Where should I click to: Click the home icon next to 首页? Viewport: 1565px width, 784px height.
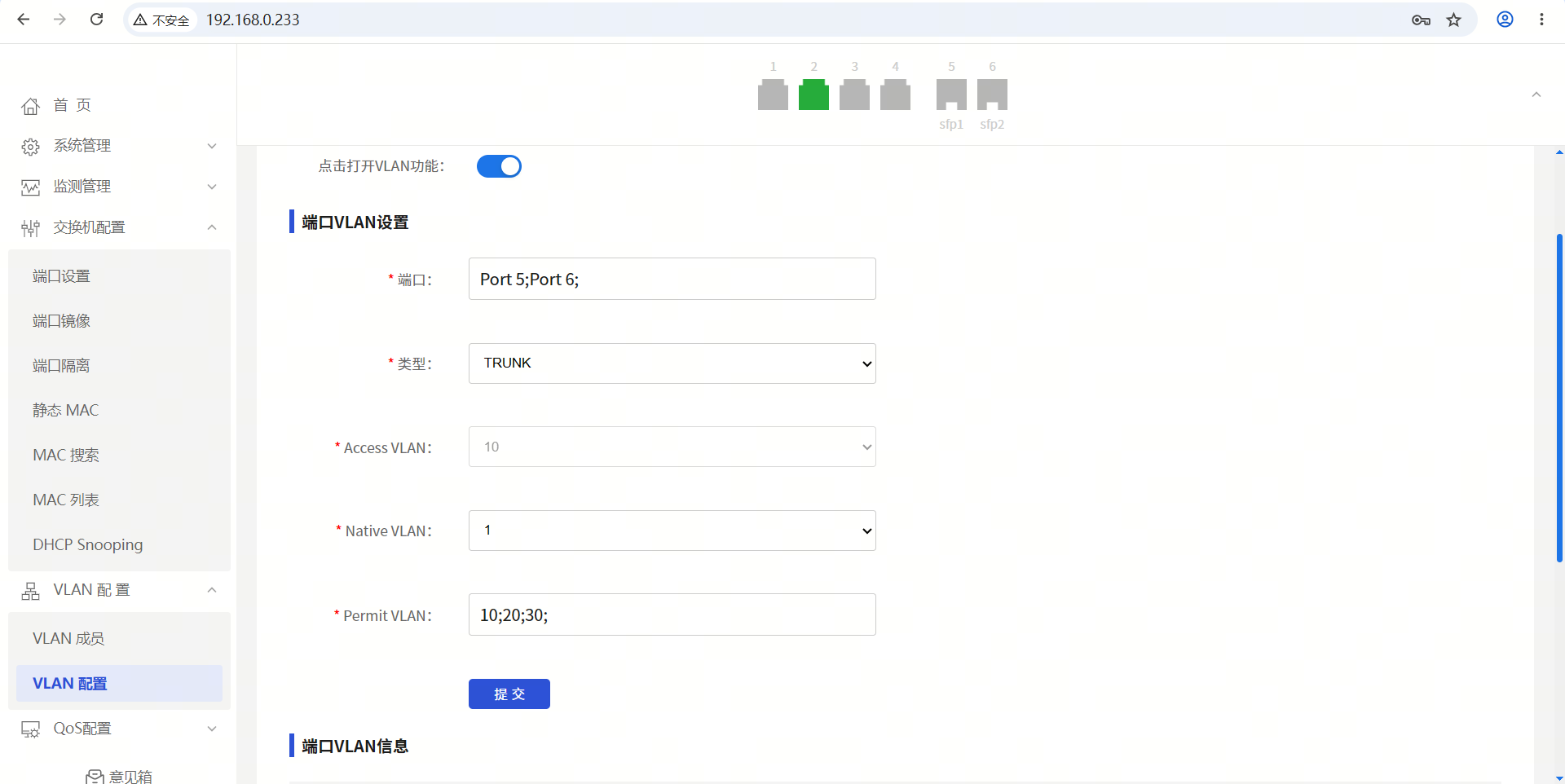click(x=30, y=106)
